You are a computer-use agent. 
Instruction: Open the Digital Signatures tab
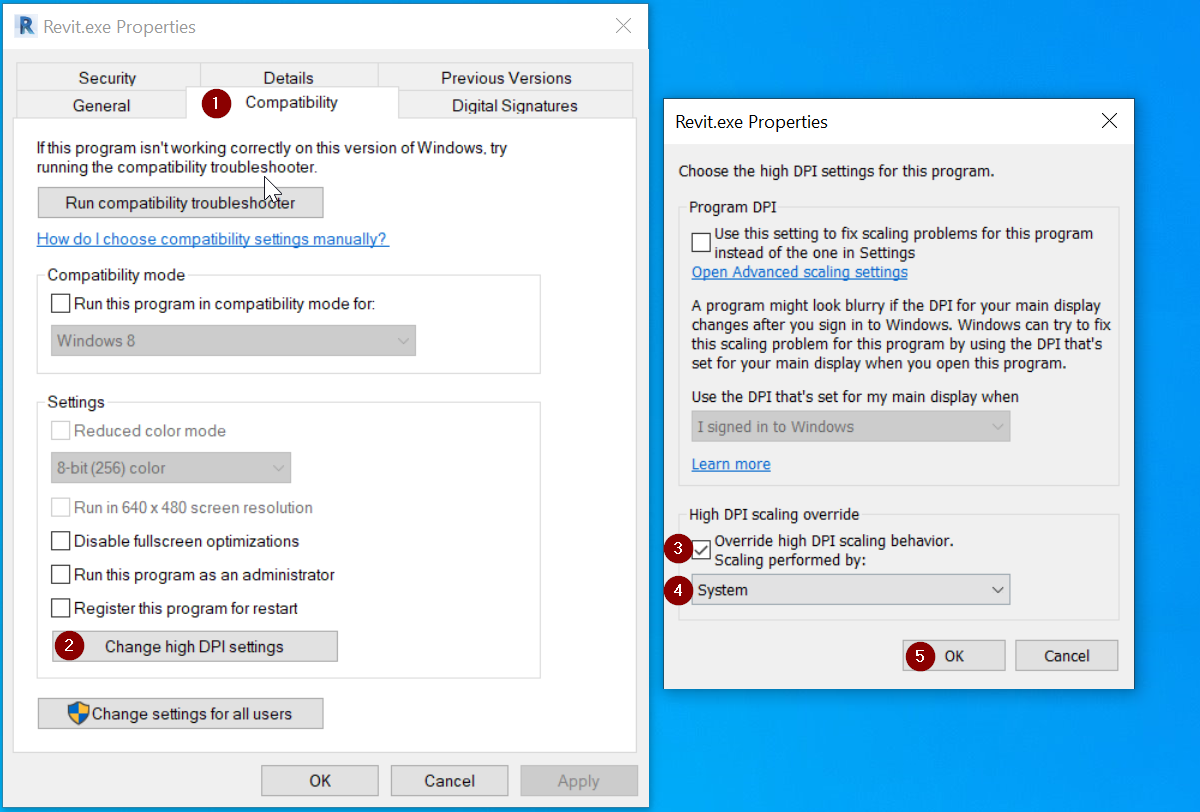tap(515, 105)
